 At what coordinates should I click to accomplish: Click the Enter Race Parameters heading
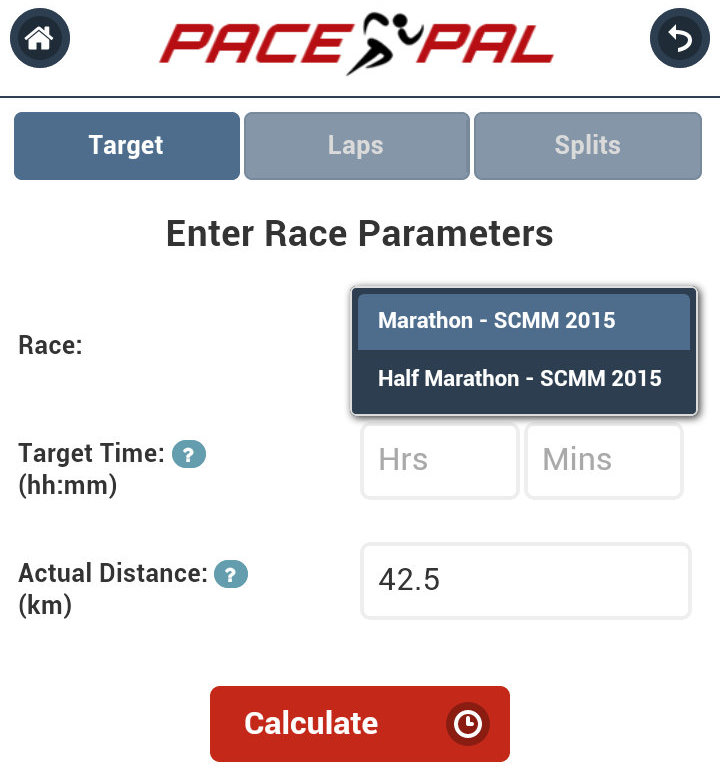[x=359, y=234]
